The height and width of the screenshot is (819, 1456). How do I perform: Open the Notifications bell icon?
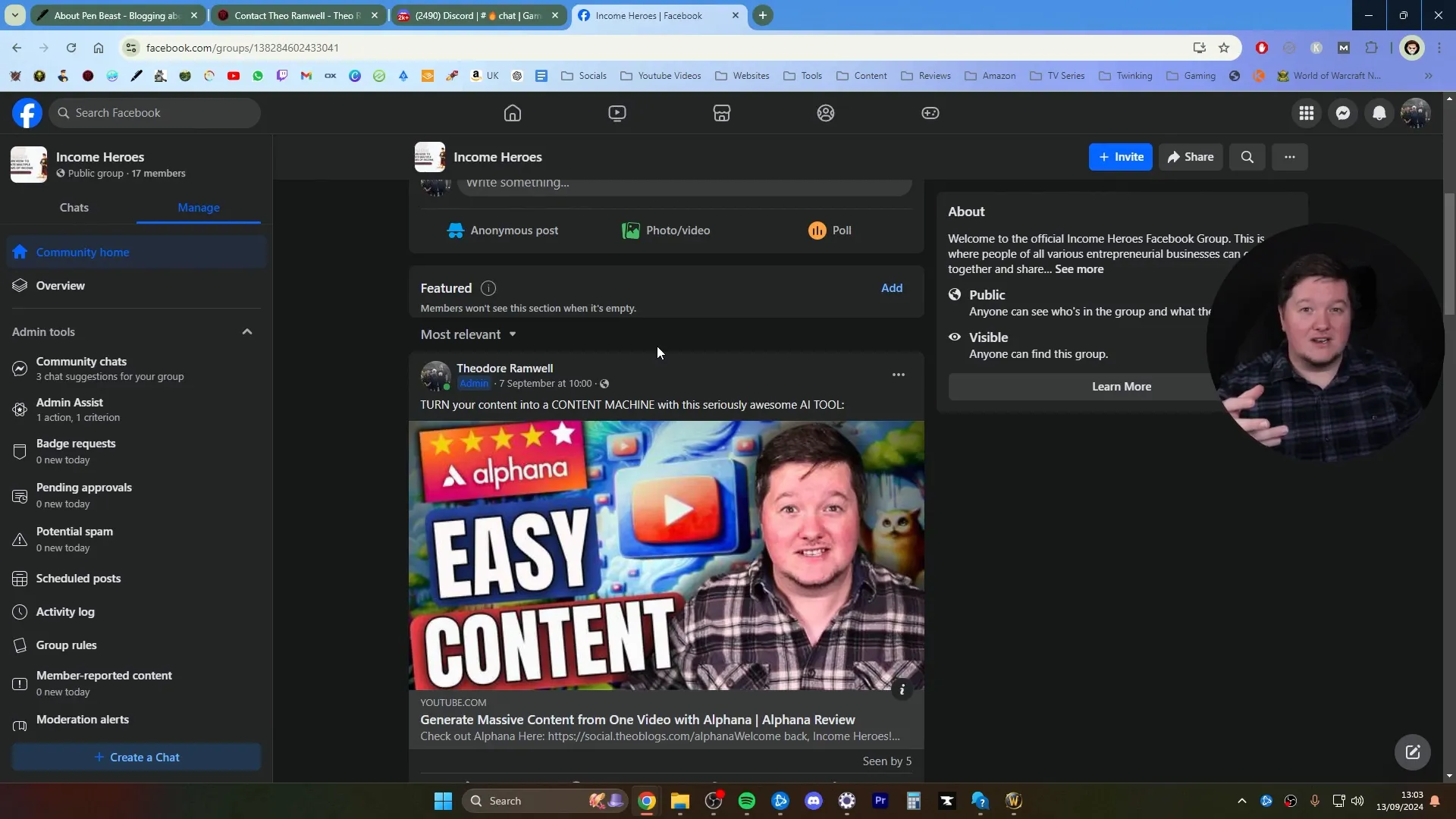point(1379,112)
